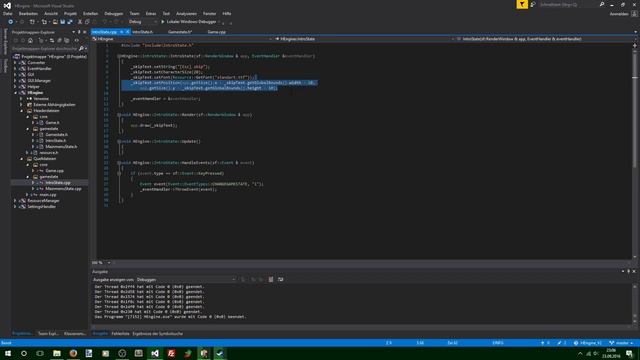Click the navigate backward toolbar icon
640x360 pixels.
[11, 22]
